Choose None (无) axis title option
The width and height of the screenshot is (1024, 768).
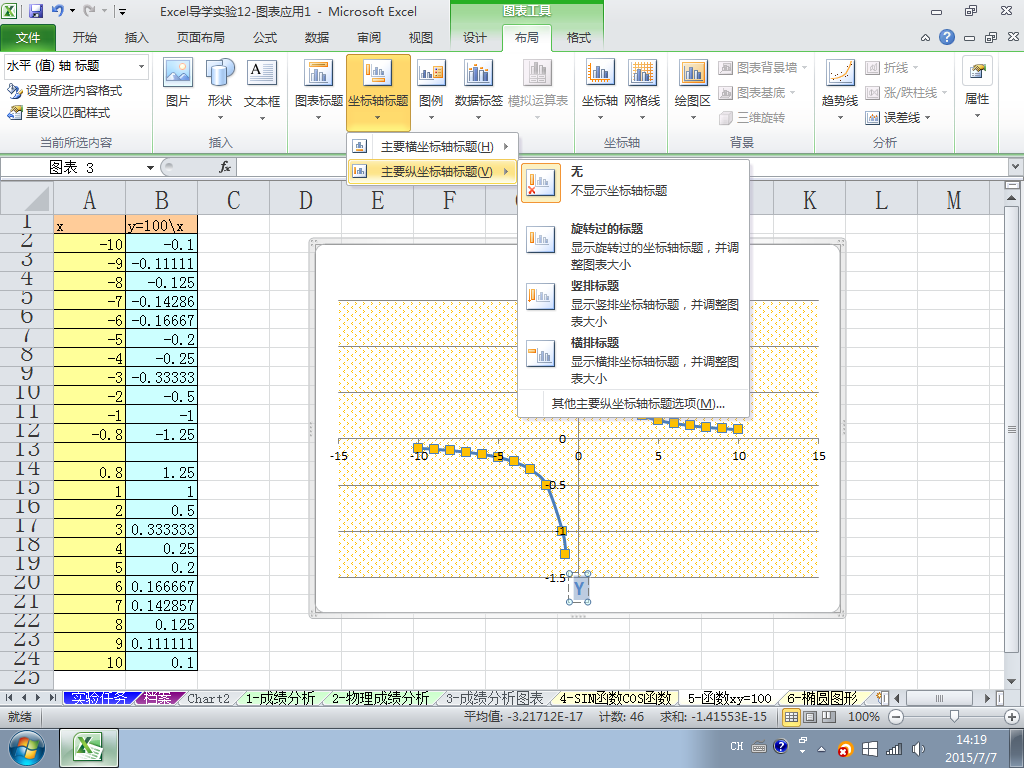click(x=633, y=182)
